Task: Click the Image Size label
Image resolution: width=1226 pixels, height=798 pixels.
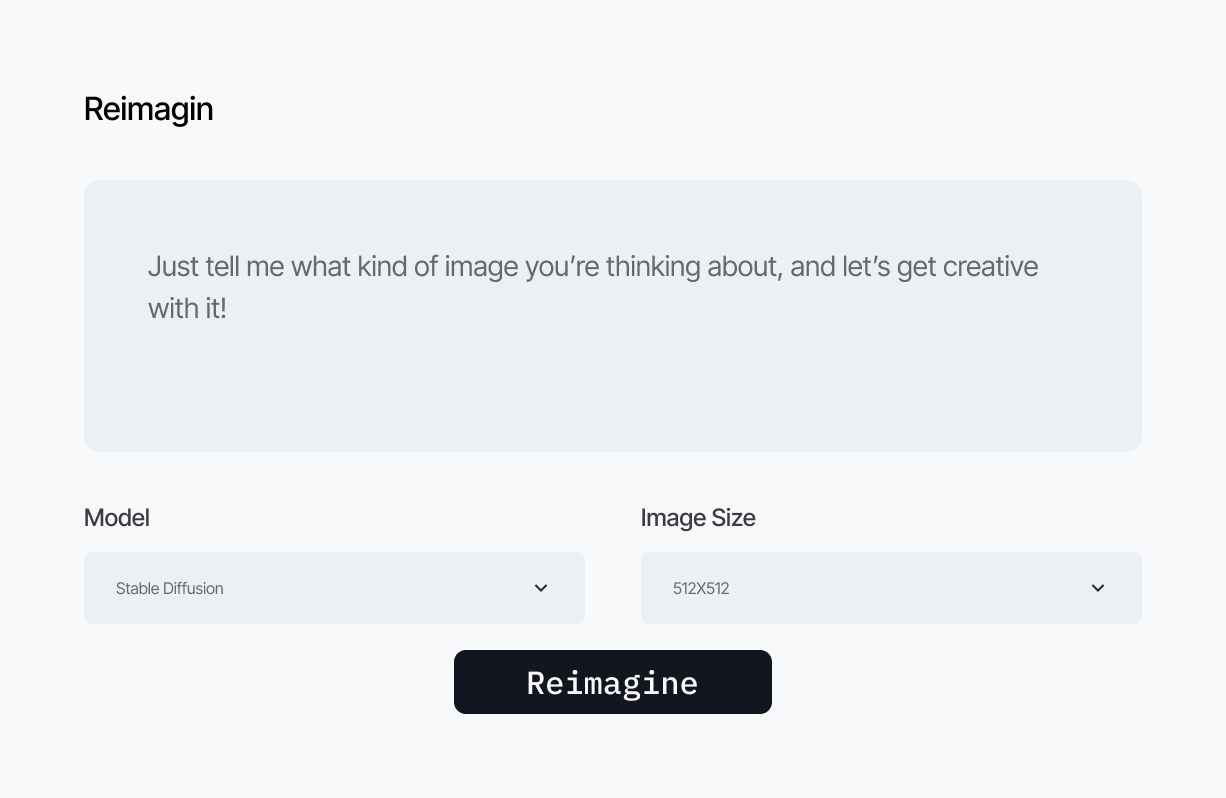Action: coord(698,517)
